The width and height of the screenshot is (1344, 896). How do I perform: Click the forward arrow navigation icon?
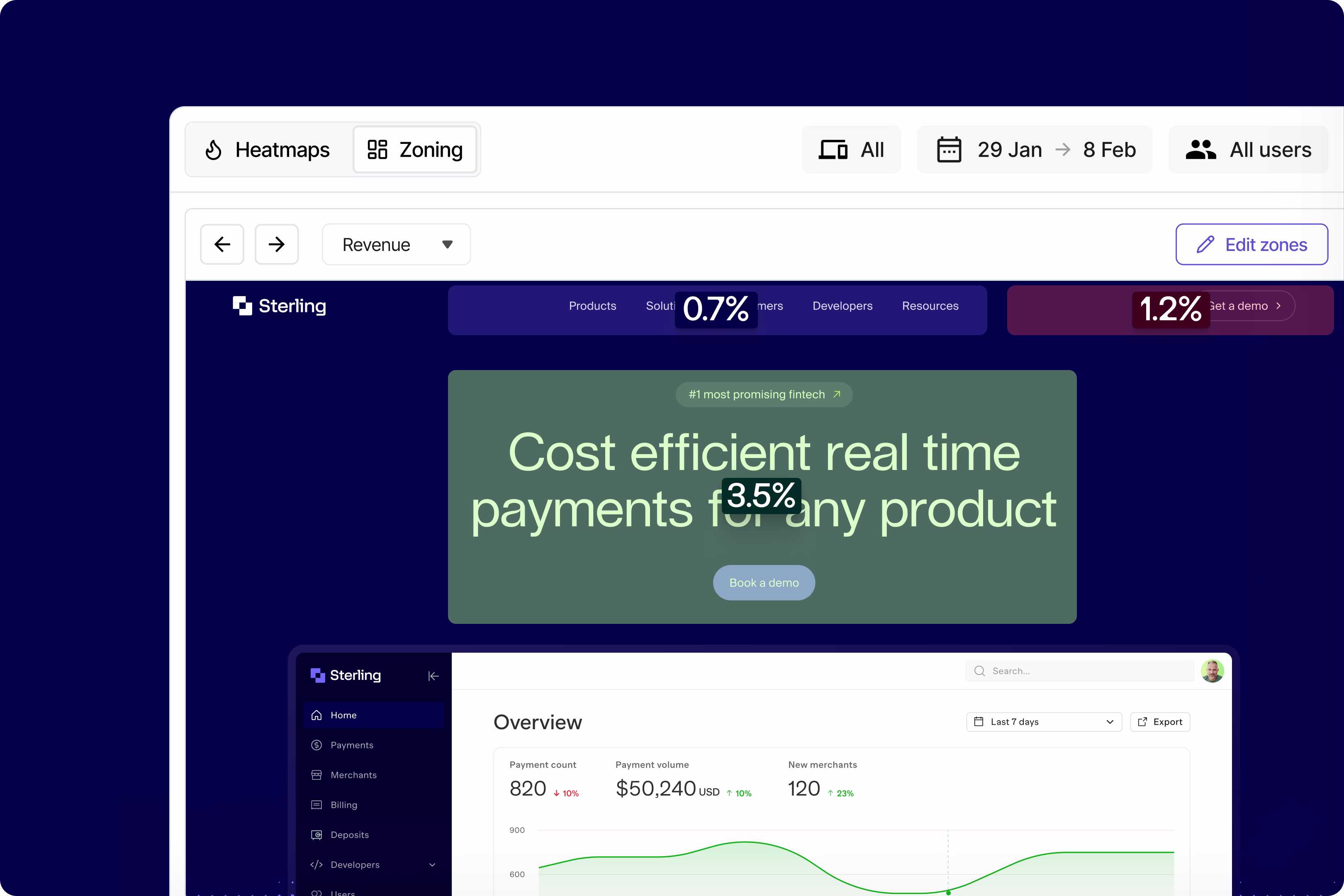coord(277,244)
